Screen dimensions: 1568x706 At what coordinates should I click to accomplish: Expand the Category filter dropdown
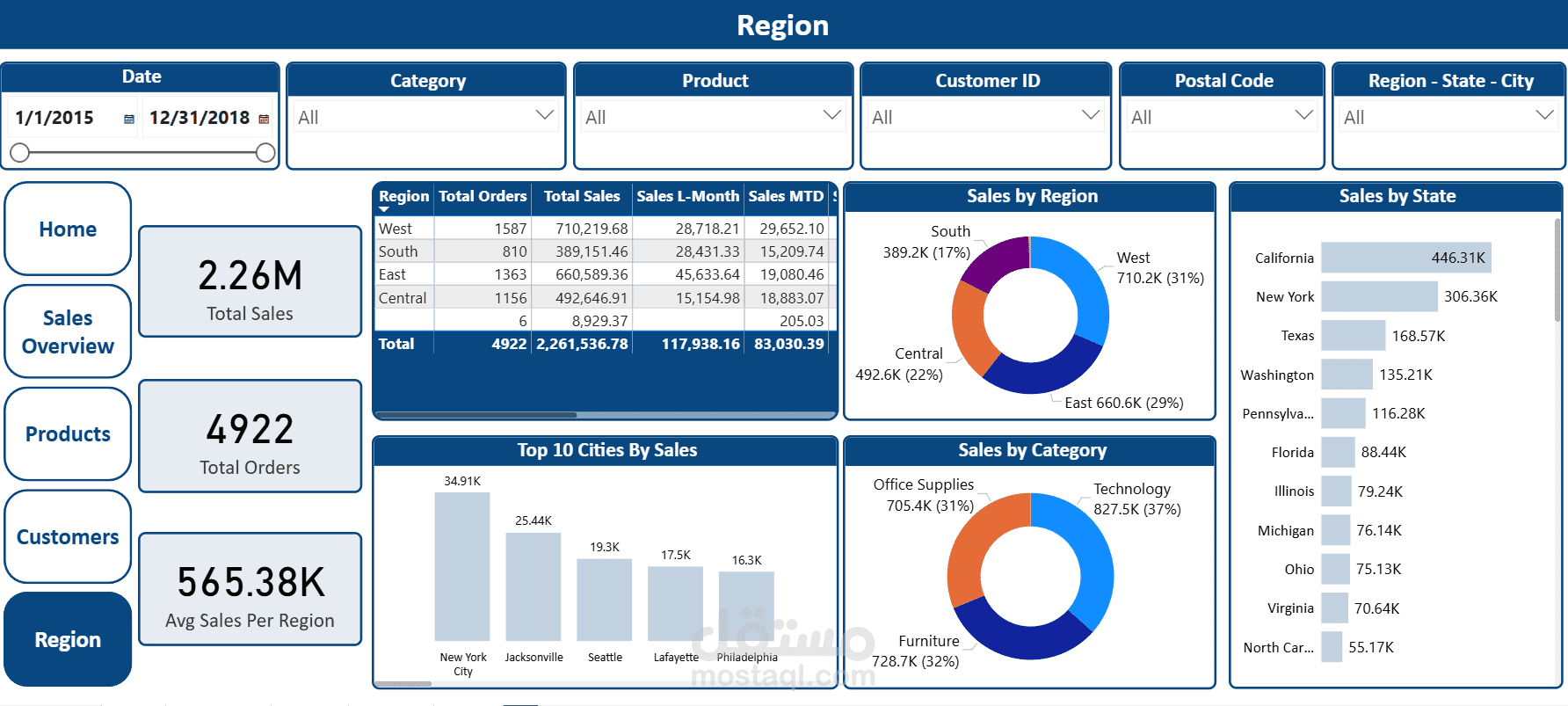pos(545,115)
